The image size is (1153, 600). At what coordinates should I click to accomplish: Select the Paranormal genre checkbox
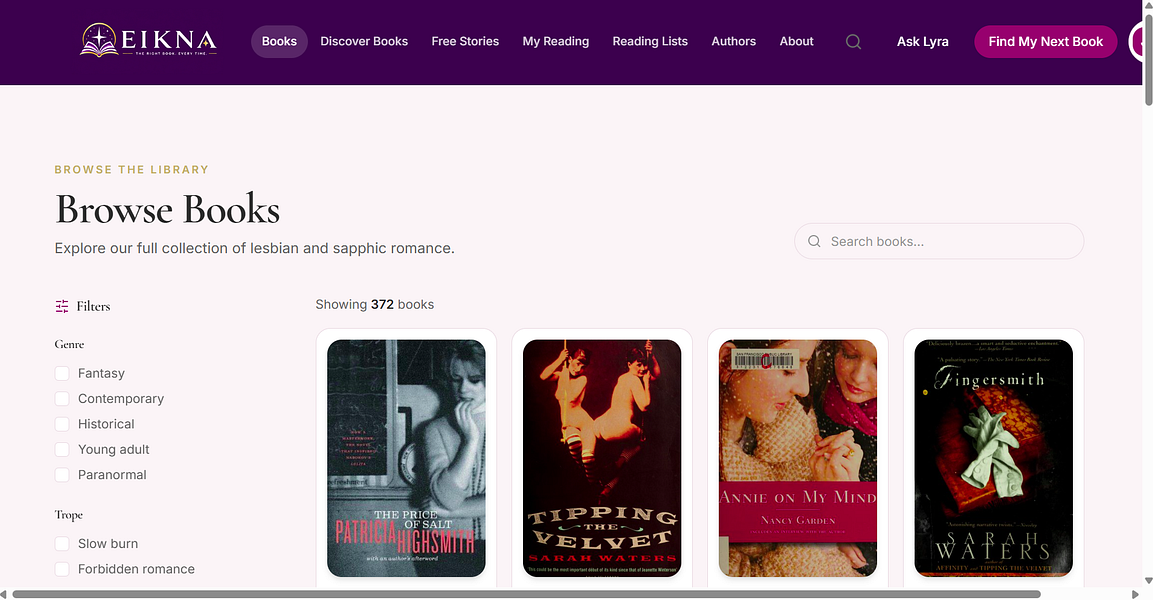(62, 475)
